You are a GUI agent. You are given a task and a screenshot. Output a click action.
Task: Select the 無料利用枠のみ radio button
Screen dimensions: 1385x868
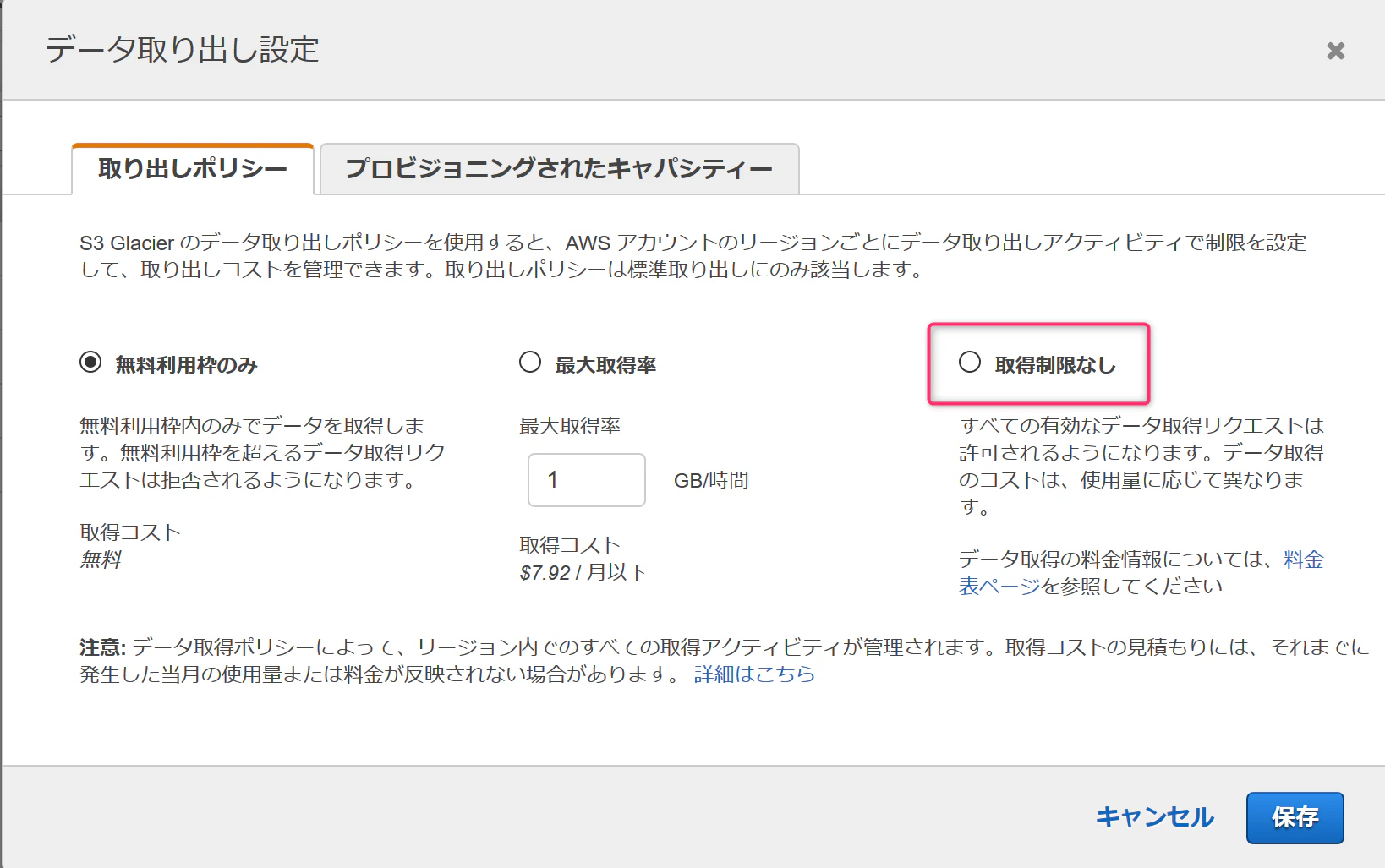pyautogui.click(x=90, y=363)
